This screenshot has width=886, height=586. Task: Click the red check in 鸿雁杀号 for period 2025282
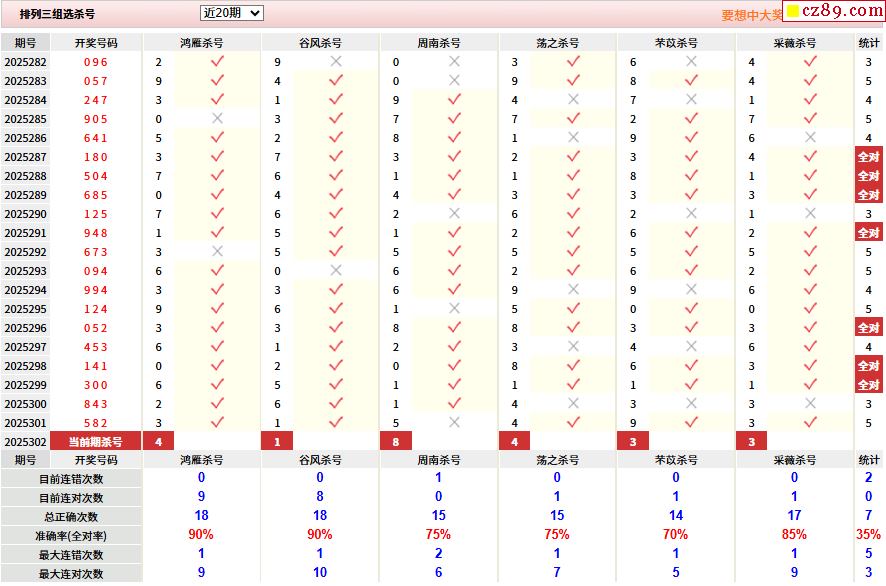tap(217, 62)
